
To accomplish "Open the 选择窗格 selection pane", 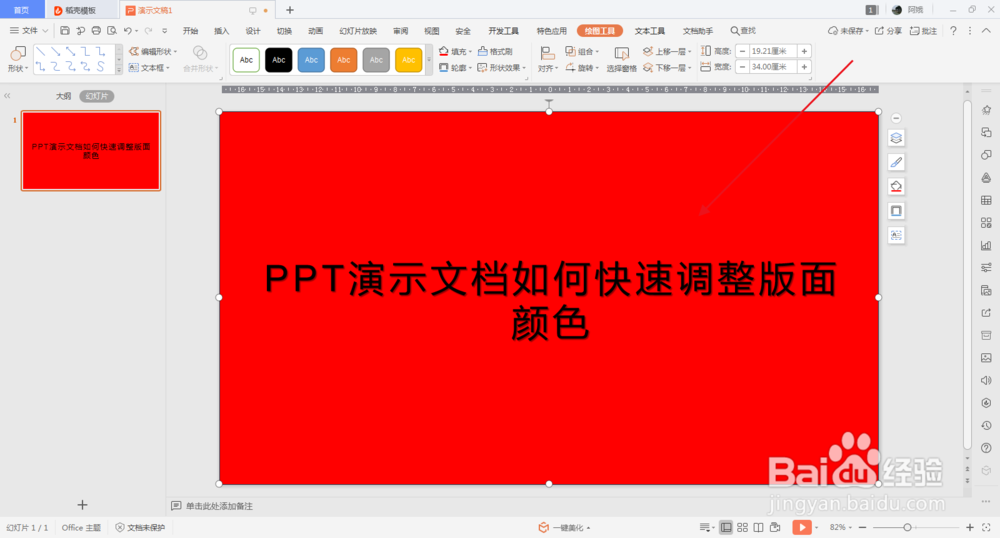I will (x=621, y=60).
